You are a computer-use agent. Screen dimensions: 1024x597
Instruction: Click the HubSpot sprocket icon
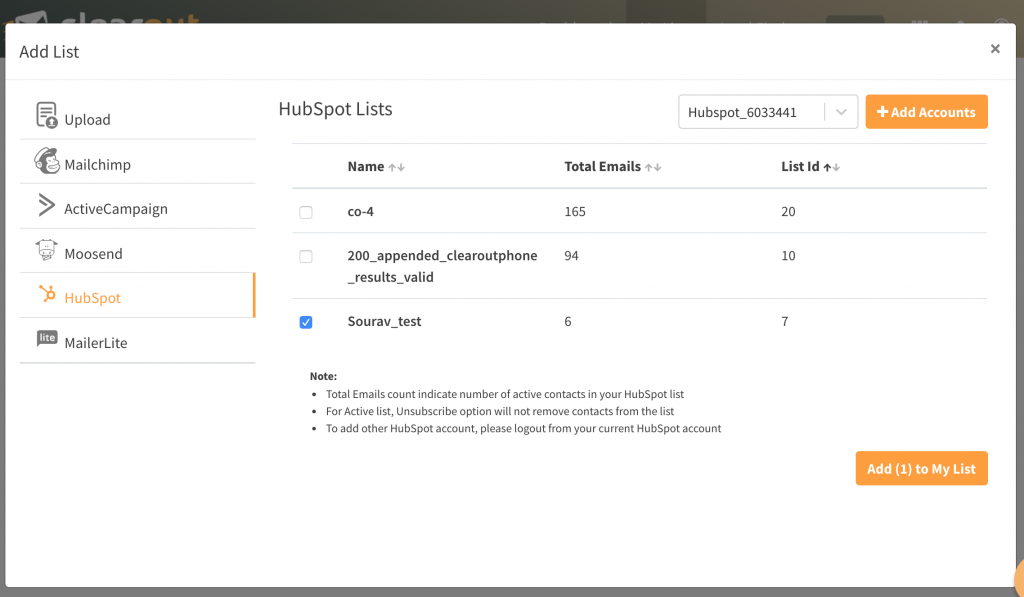(47, 294)
